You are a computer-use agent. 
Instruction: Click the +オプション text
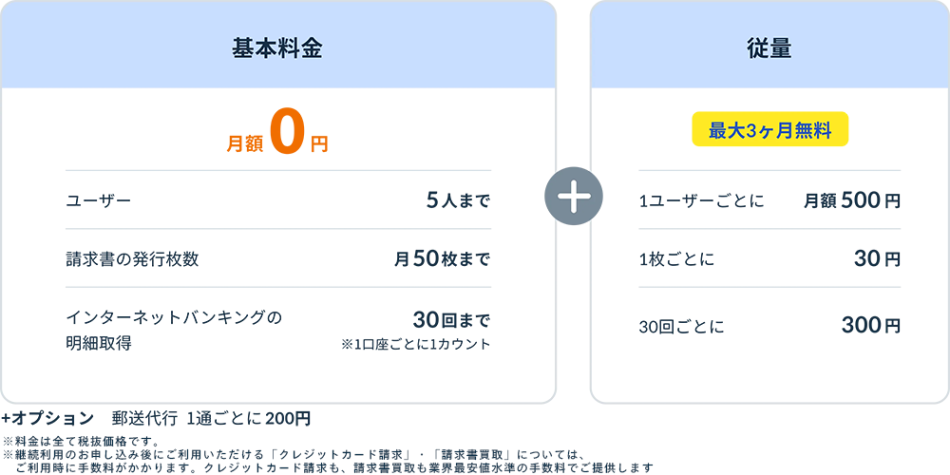pyautogui.click(x=47, y=417)
